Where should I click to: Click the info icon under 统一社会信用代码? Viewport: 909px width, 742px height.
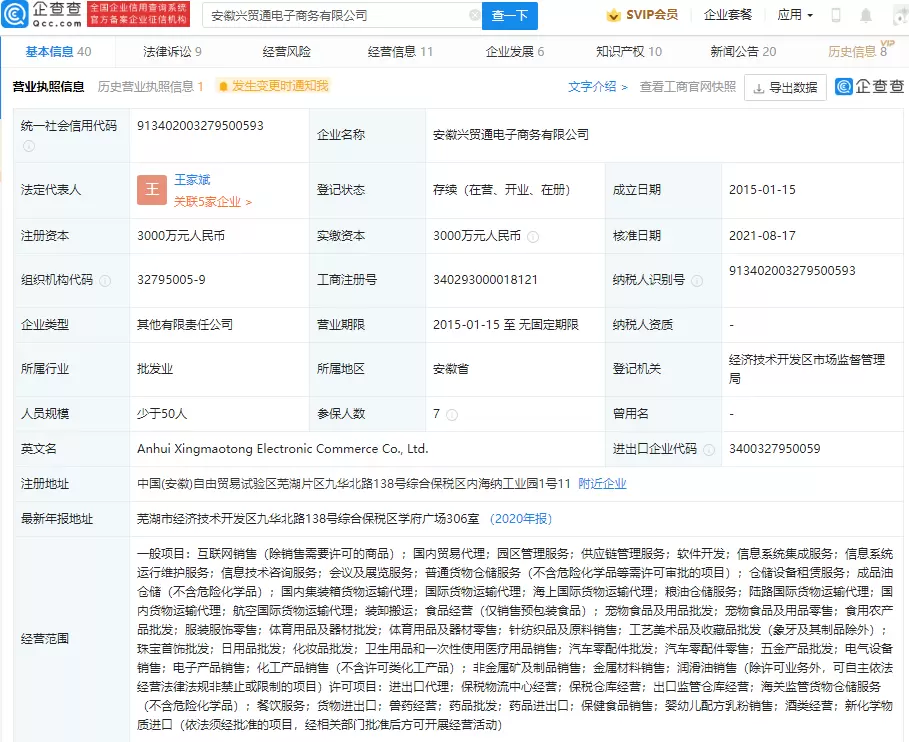[29, 146]
